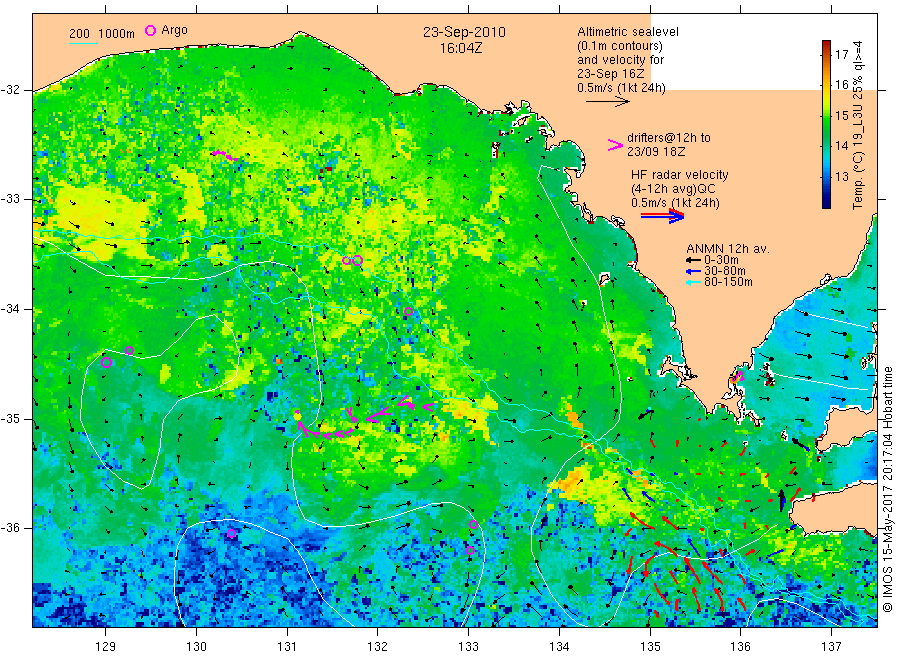Click the colorbar tick label 15
This screenshot has height=660, width=900.
[841, 115]
